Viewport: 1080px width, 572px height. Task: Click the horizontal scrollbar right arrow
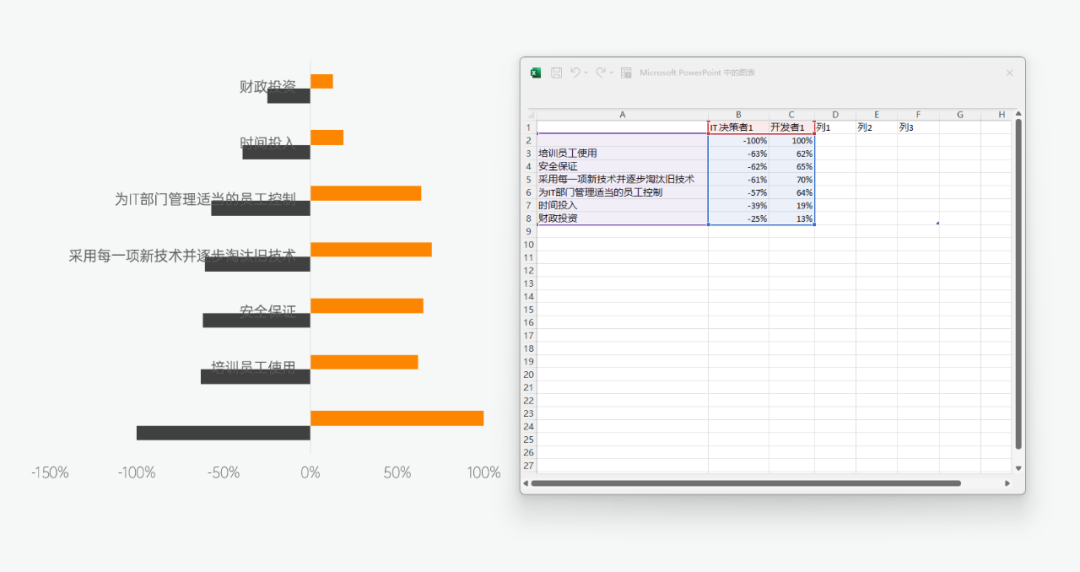point(1007,484)
